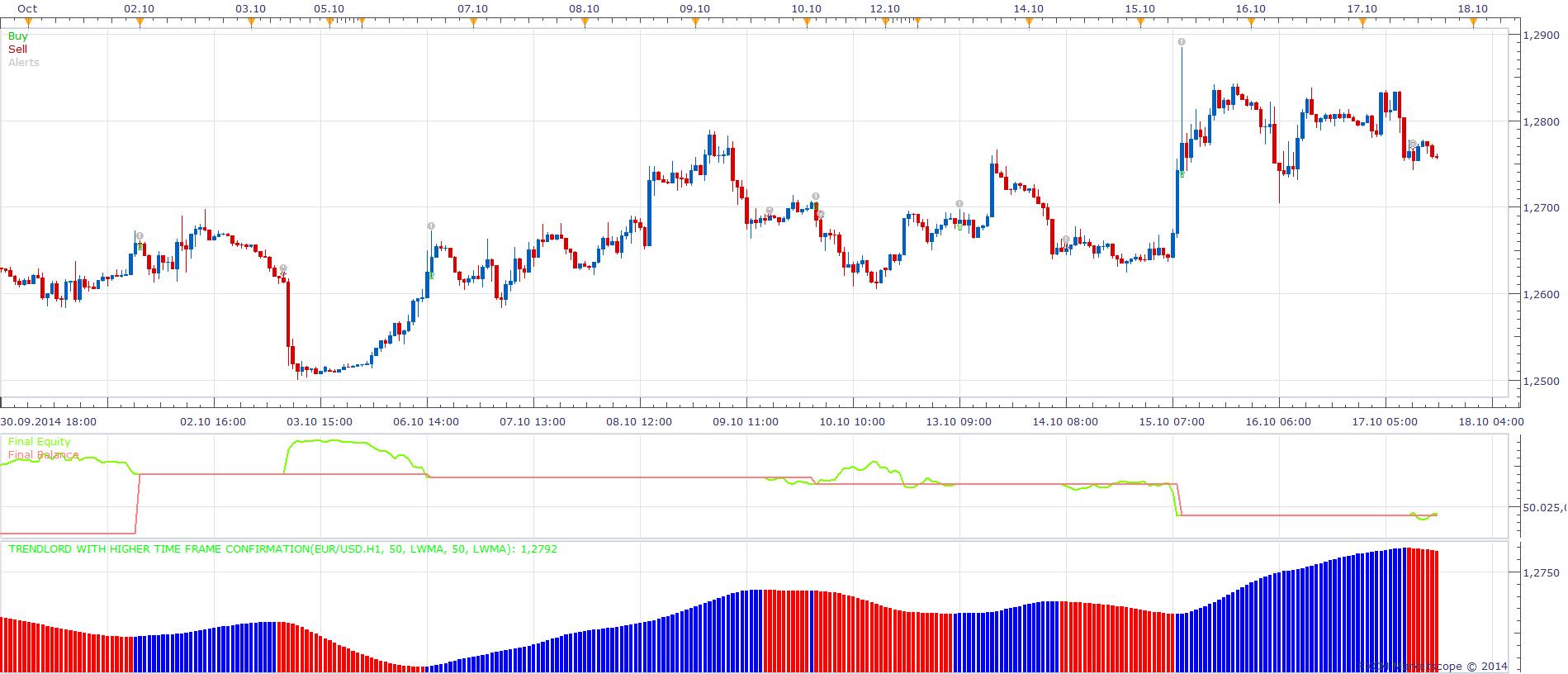Screen dimensions: 1568x674
Task: Select the orange marker under the Oct label
Action: pos(28,23)
